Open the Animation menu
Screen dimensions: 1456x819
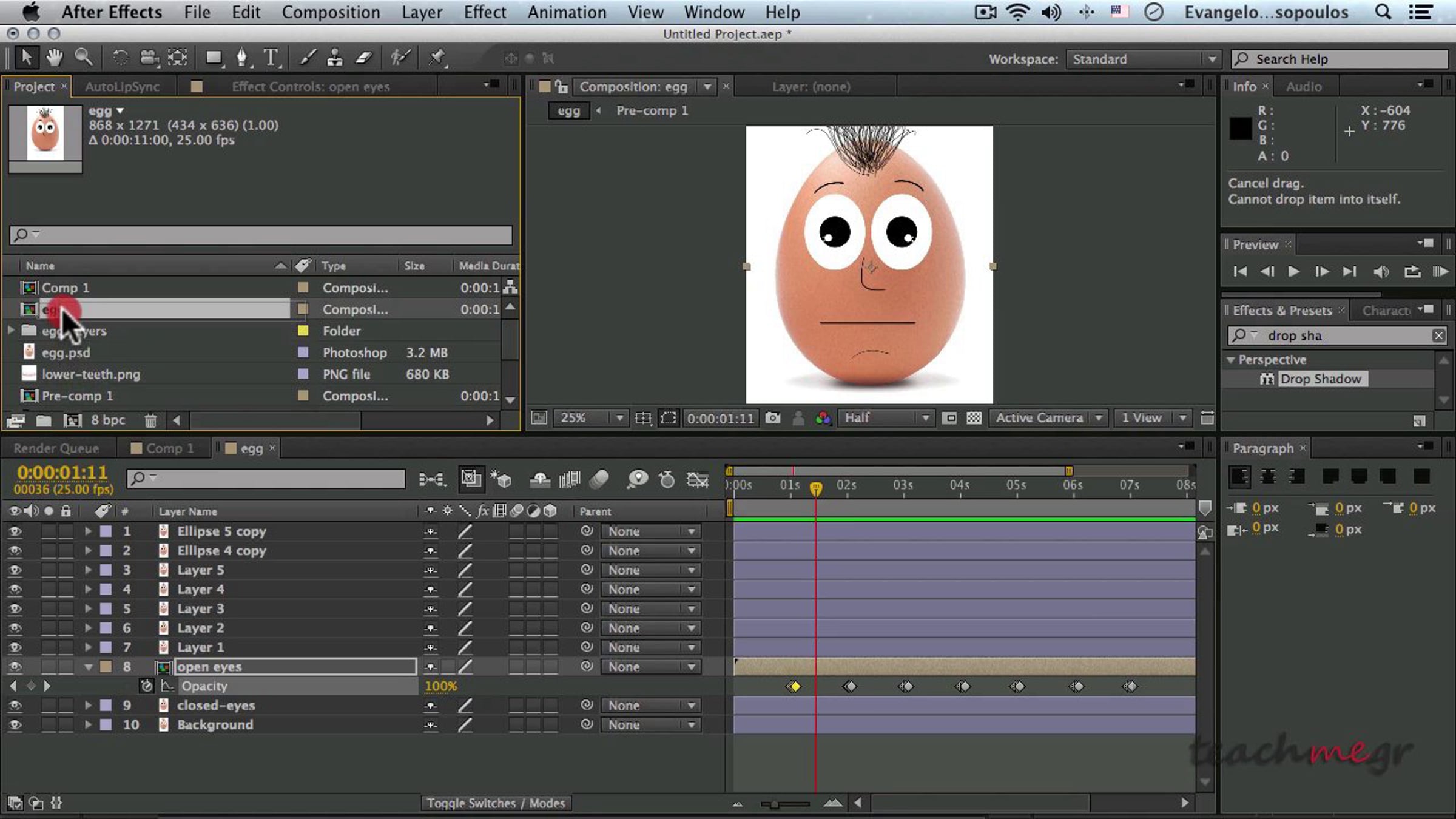(x=566, y=12)
